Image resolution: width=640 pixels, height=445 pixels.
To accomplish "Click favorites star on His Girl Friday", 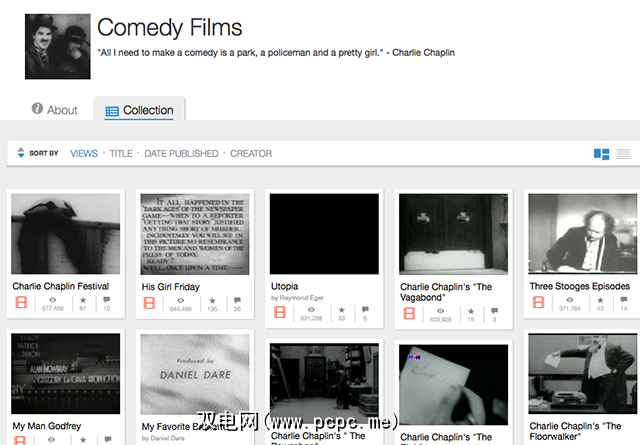I will tap(212, 301).
